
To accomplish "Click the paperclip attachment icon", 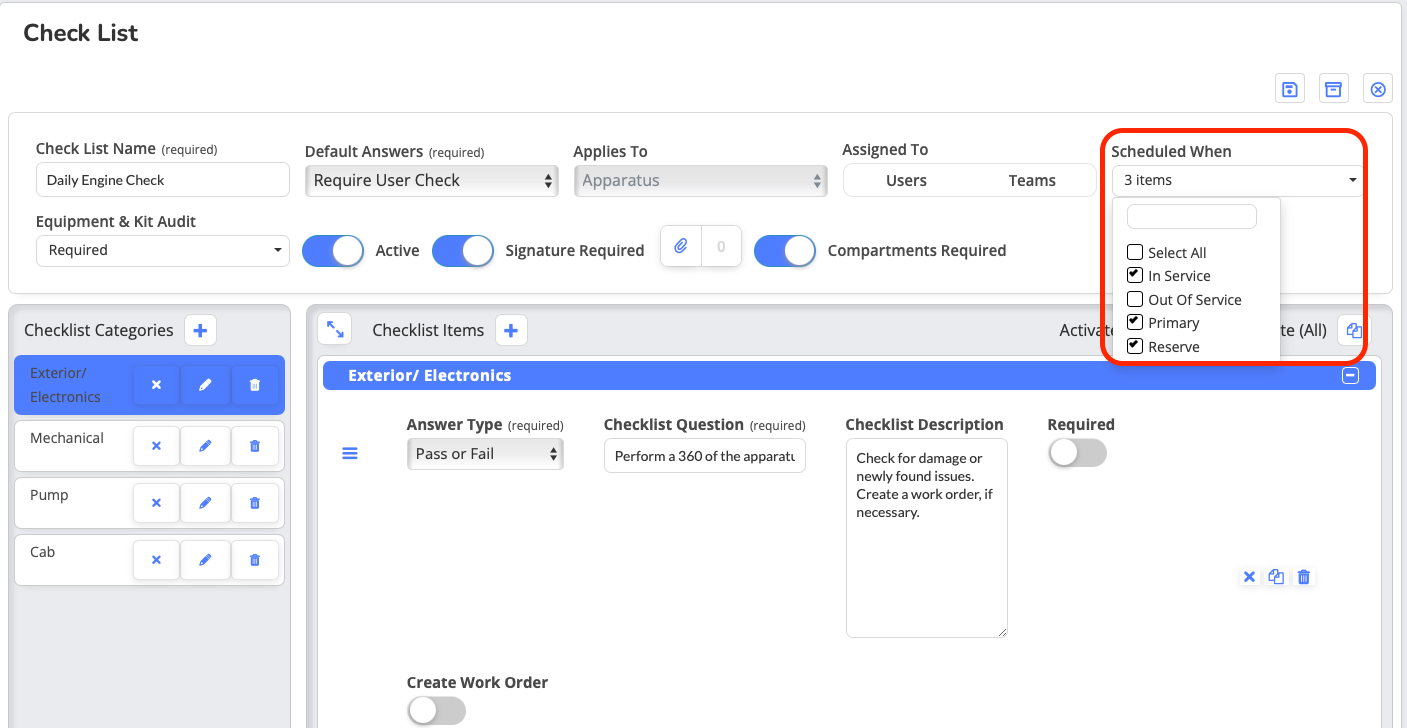I will (x=681, y=246).
